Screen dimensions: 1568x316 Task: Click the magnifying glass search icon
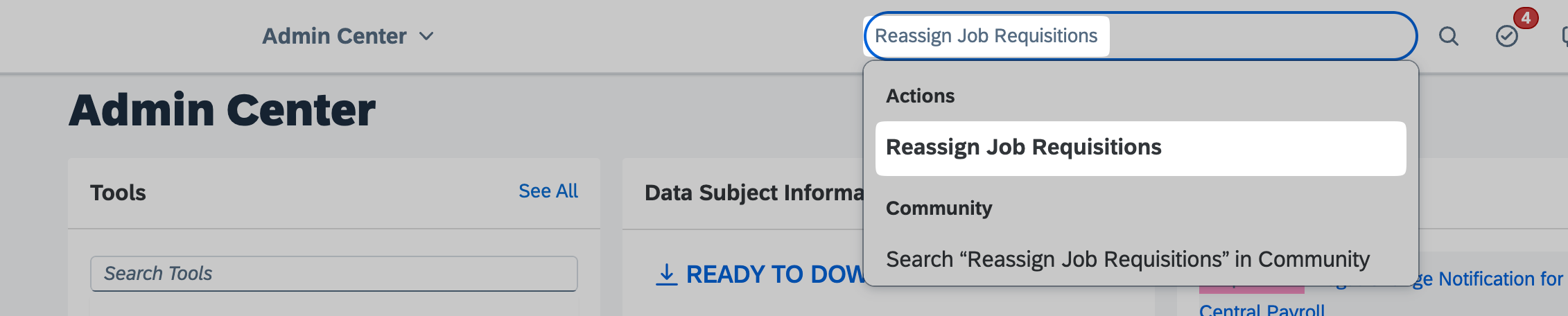coord(1448,36)
